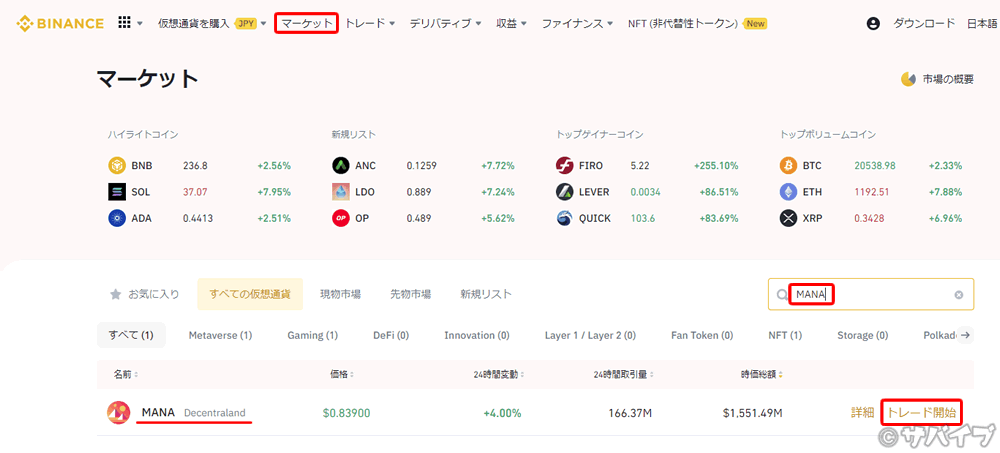Sort the table by 価格 column

[x=342, y=375]
